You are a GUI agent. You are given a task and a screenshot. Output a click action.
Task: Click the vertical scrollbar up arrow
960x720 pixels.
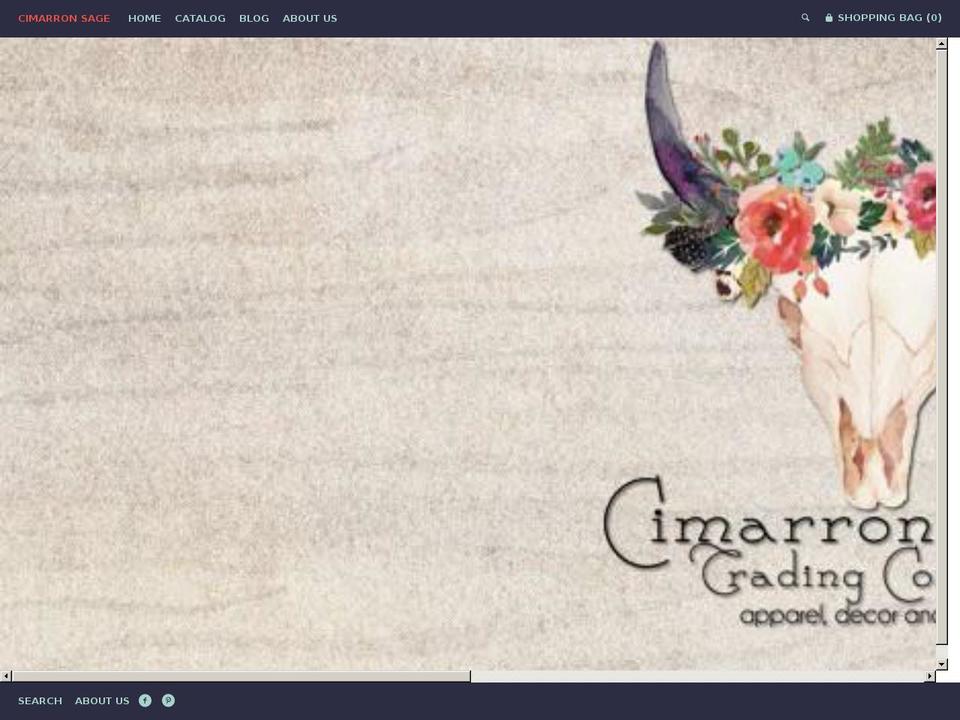coord(942,43)
